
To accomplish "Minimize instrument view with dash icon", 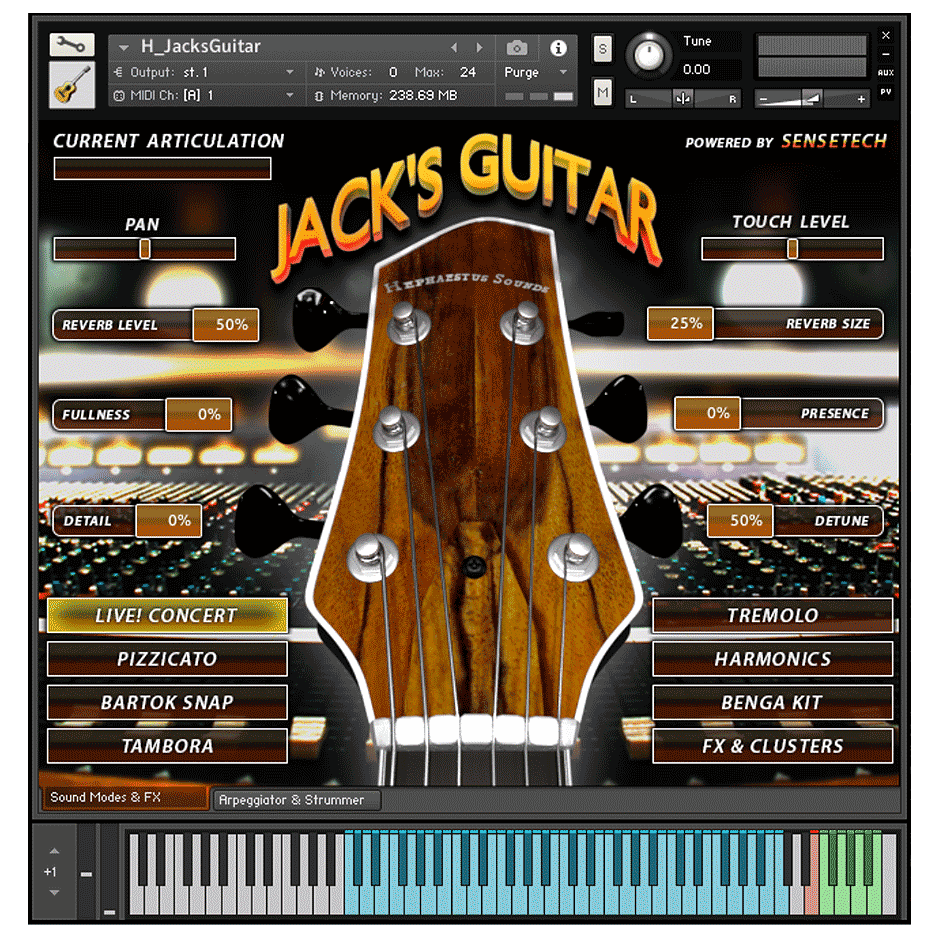I will click(x=886, y=54).
